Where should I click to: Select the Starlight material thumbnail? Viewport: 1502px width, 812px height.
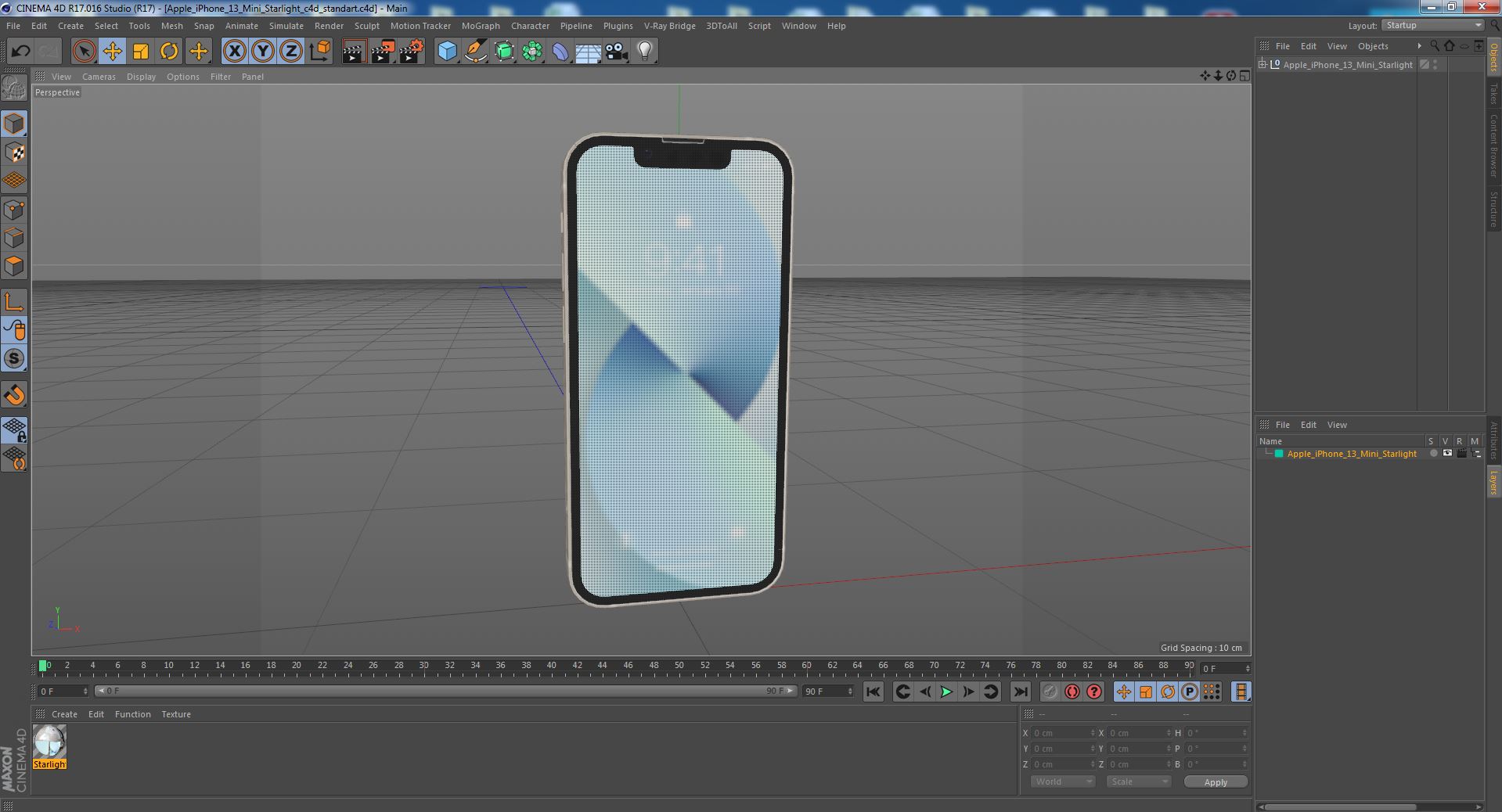pyautogui.click(x=49, y=742)
